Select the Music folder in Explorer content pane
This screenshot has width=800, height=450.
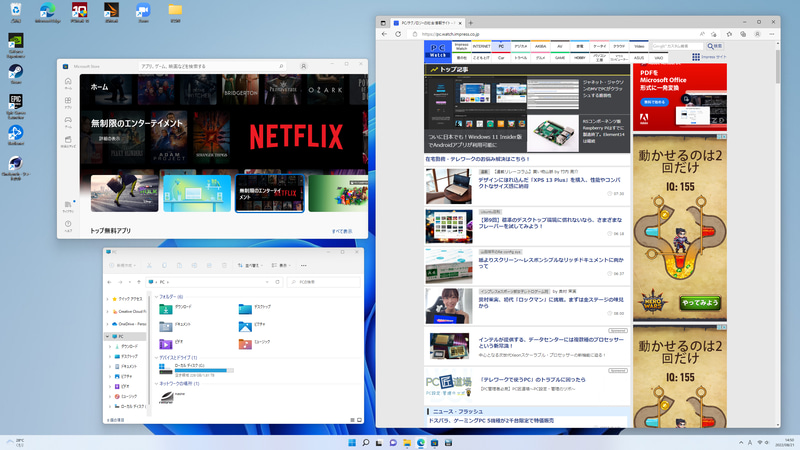(x=254, y=343)
